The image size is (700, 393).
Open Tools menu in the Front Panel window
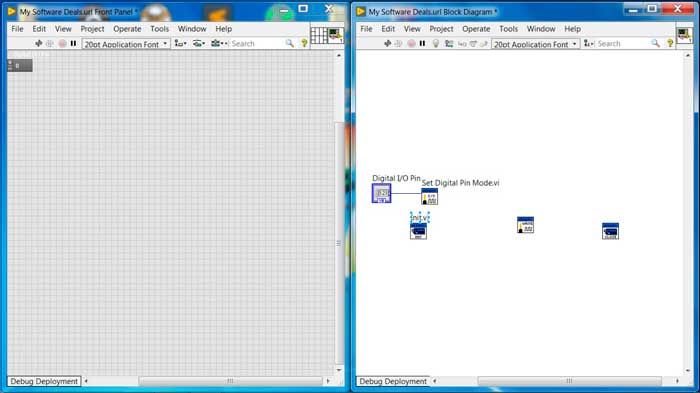click(x=159, y=29)
